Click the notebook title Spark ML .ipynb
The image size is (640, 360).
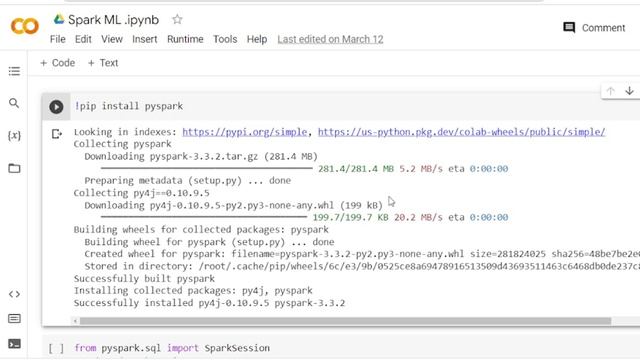(113, 20)
